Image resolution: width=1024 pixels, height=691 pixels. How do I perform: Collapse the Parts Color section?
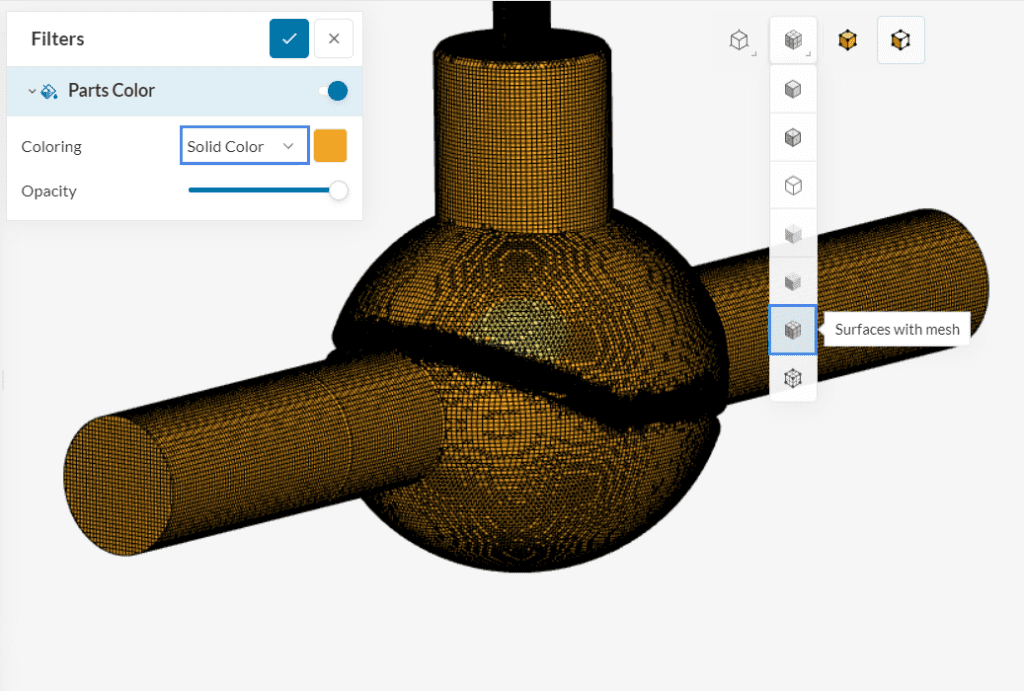[33, 90]
